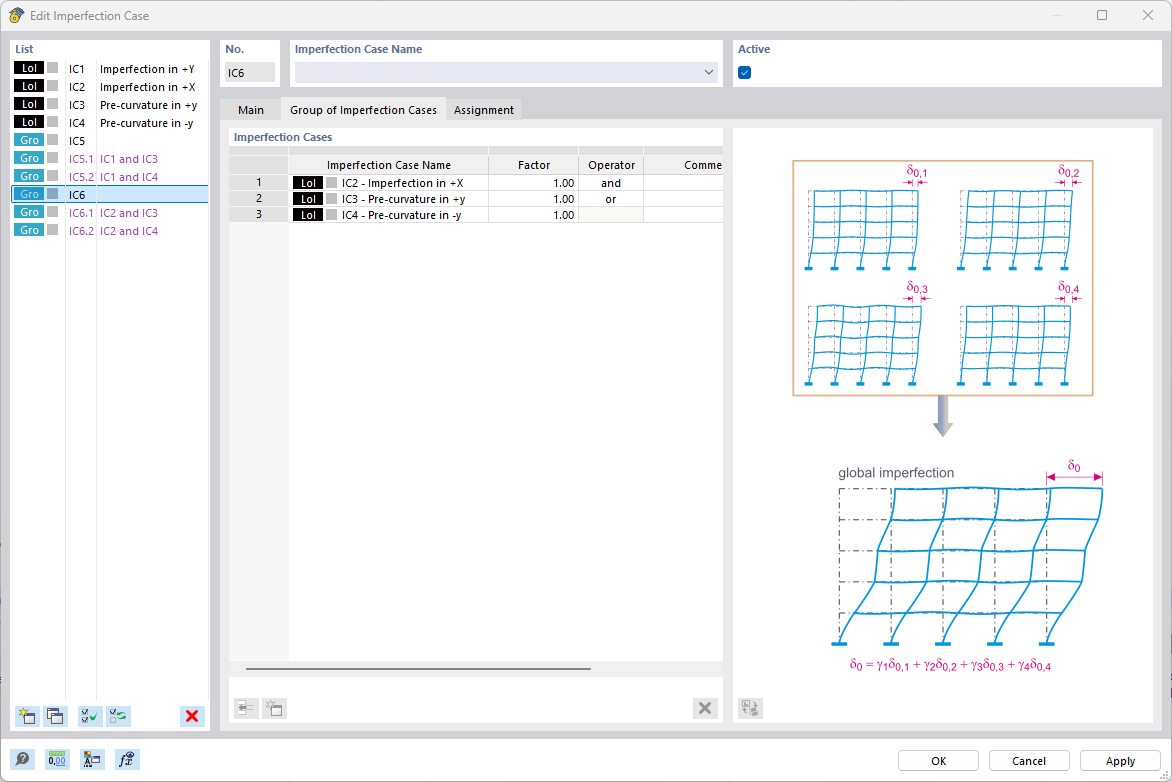Delete selected case with red X icon
Image resolution: width=1172 pixels, height=782 pixels.
pyautogui.click(x=192, y=716)
